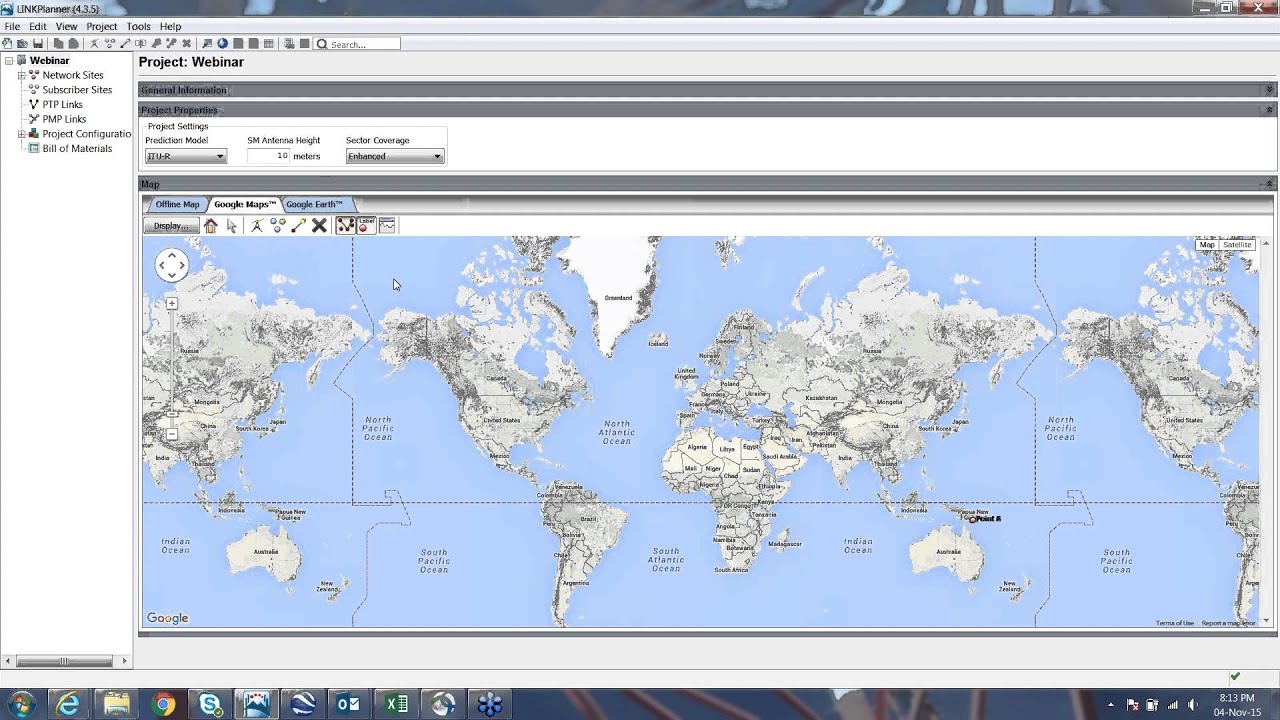Toggle the Label display button on map toolbar
This screenshot has width=1280, height=720.
coord(366,226)
